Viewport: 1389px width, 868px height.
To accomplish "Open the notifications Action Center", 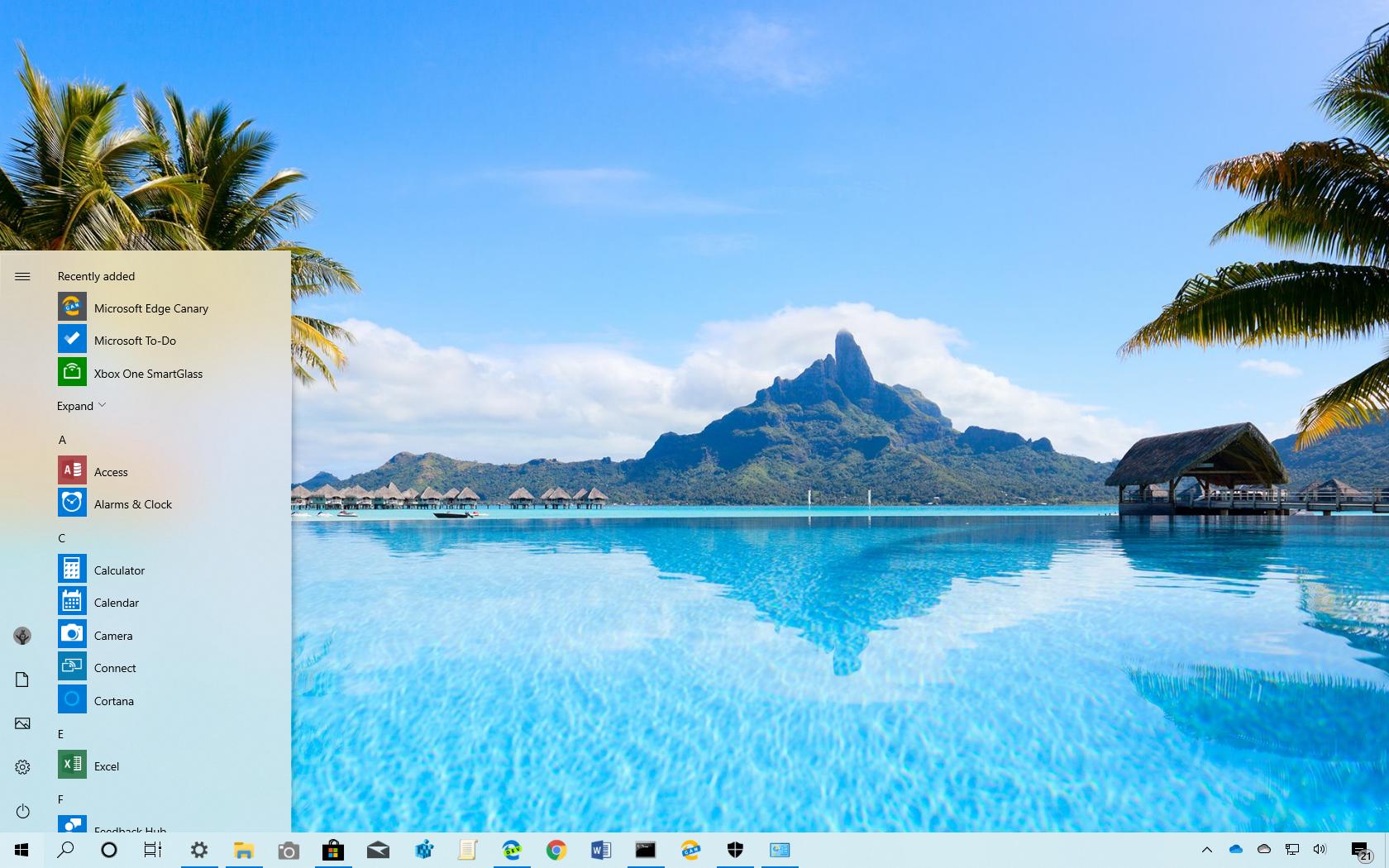I will click(1363, 850).
